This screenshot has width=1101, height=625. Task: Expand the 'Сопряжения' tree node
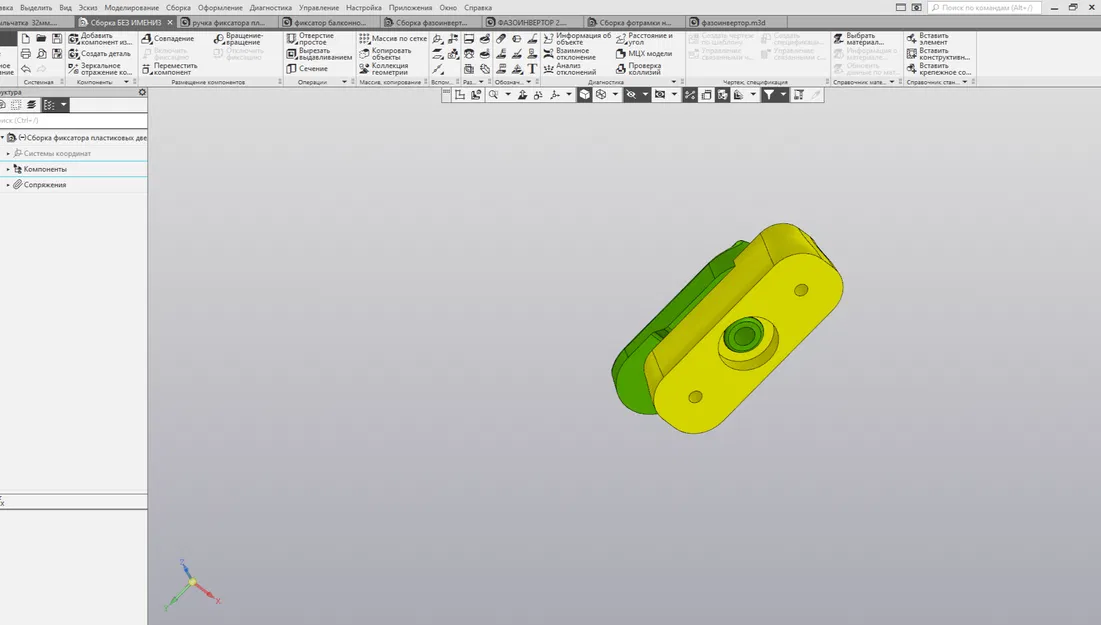click(x=8, y=185)
